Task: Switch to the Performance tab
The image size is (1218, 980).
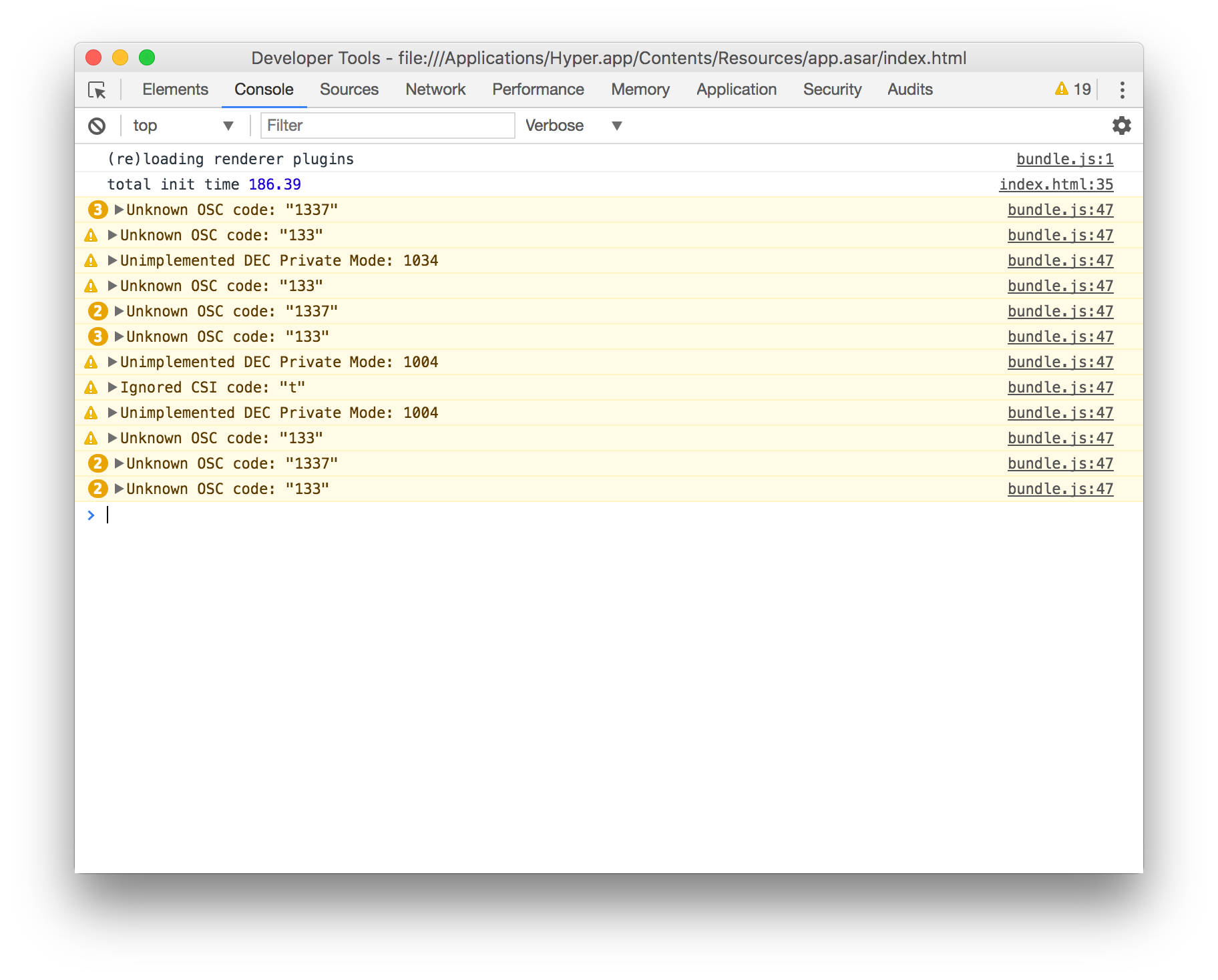Action: coord(538,89)
